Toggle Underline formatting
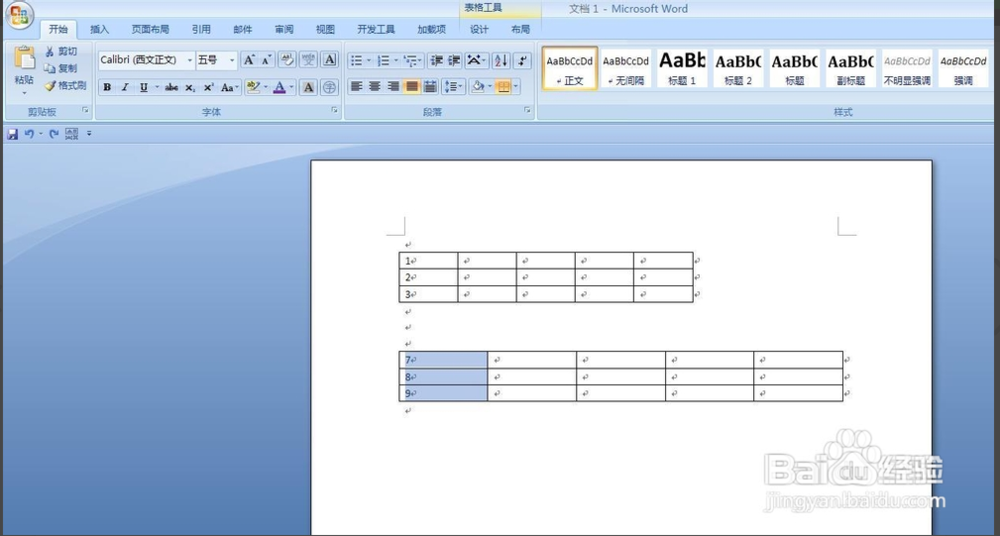Screen dimensions: 1000x536 click(x=143, y=87)
